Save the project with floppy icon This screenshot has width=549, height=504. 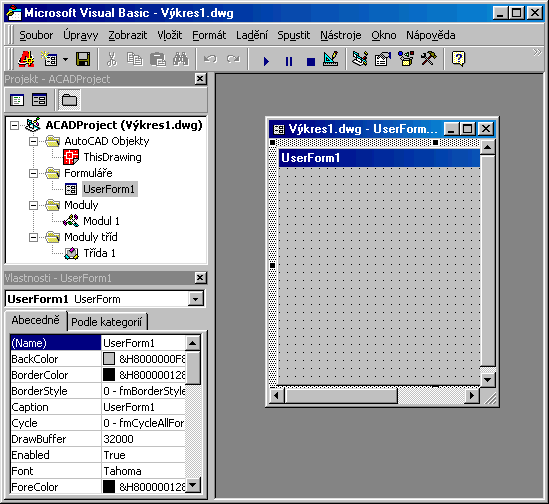[83, 59]
